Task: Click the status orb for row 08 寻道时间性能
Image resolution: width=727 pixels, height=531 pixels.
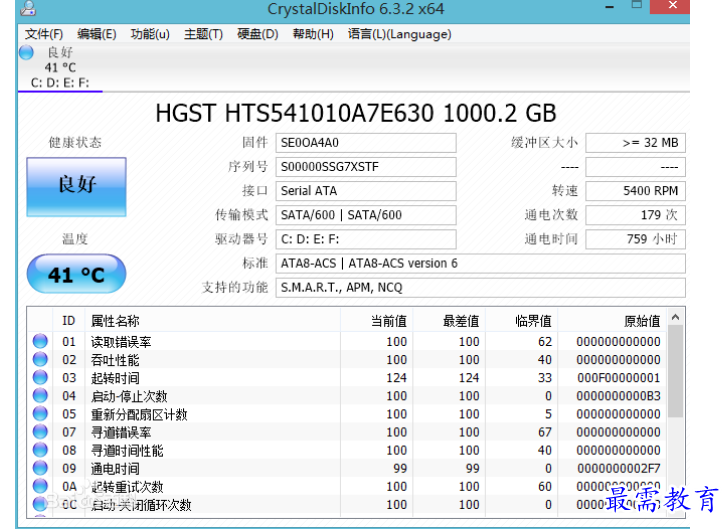Action: coord(40,450)
